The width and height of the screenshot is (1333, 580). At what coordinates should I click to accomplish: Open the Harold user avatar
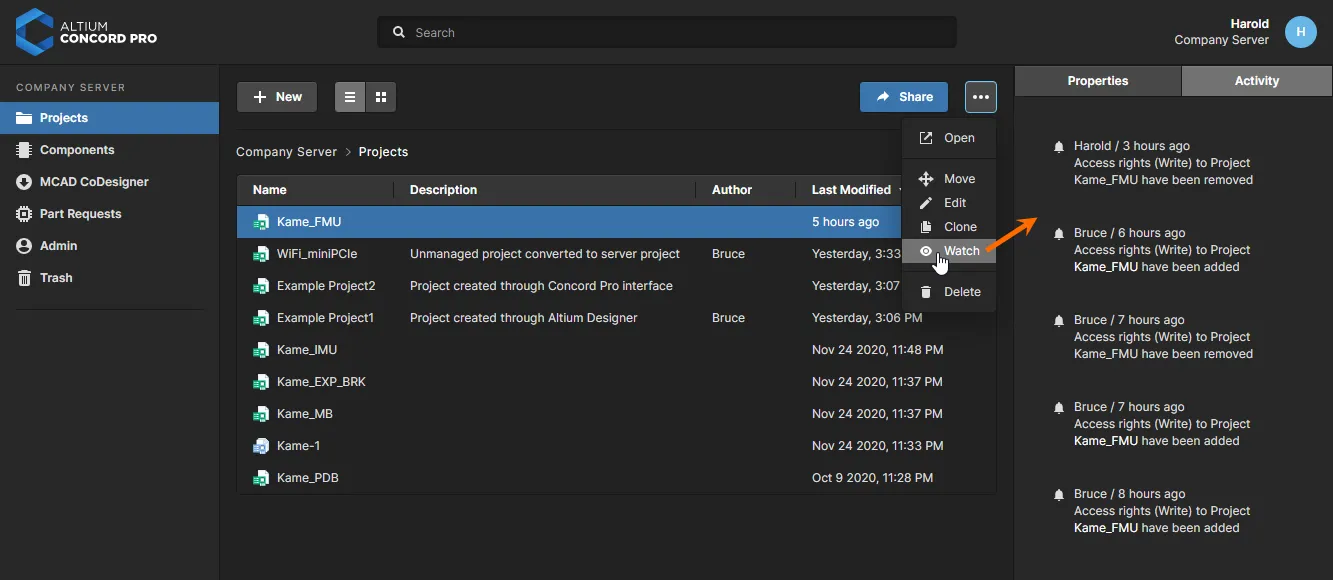1300,32
